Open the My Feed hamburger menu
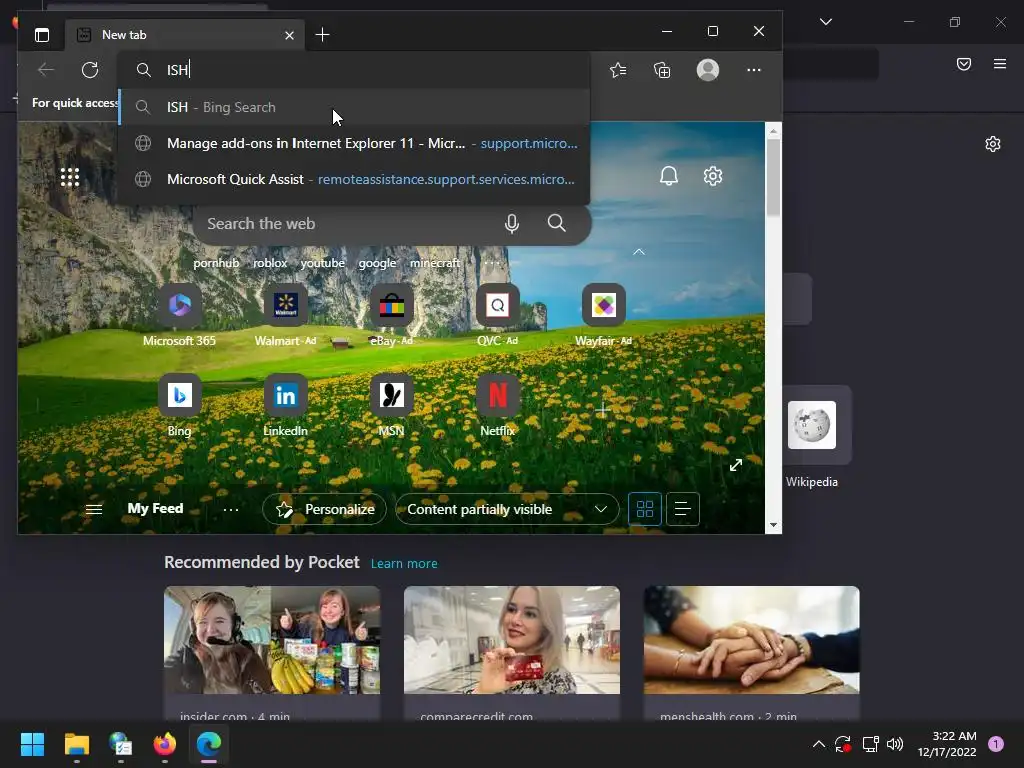The width and height of the screenshot is (1024, 768). (x=94, y=509)
